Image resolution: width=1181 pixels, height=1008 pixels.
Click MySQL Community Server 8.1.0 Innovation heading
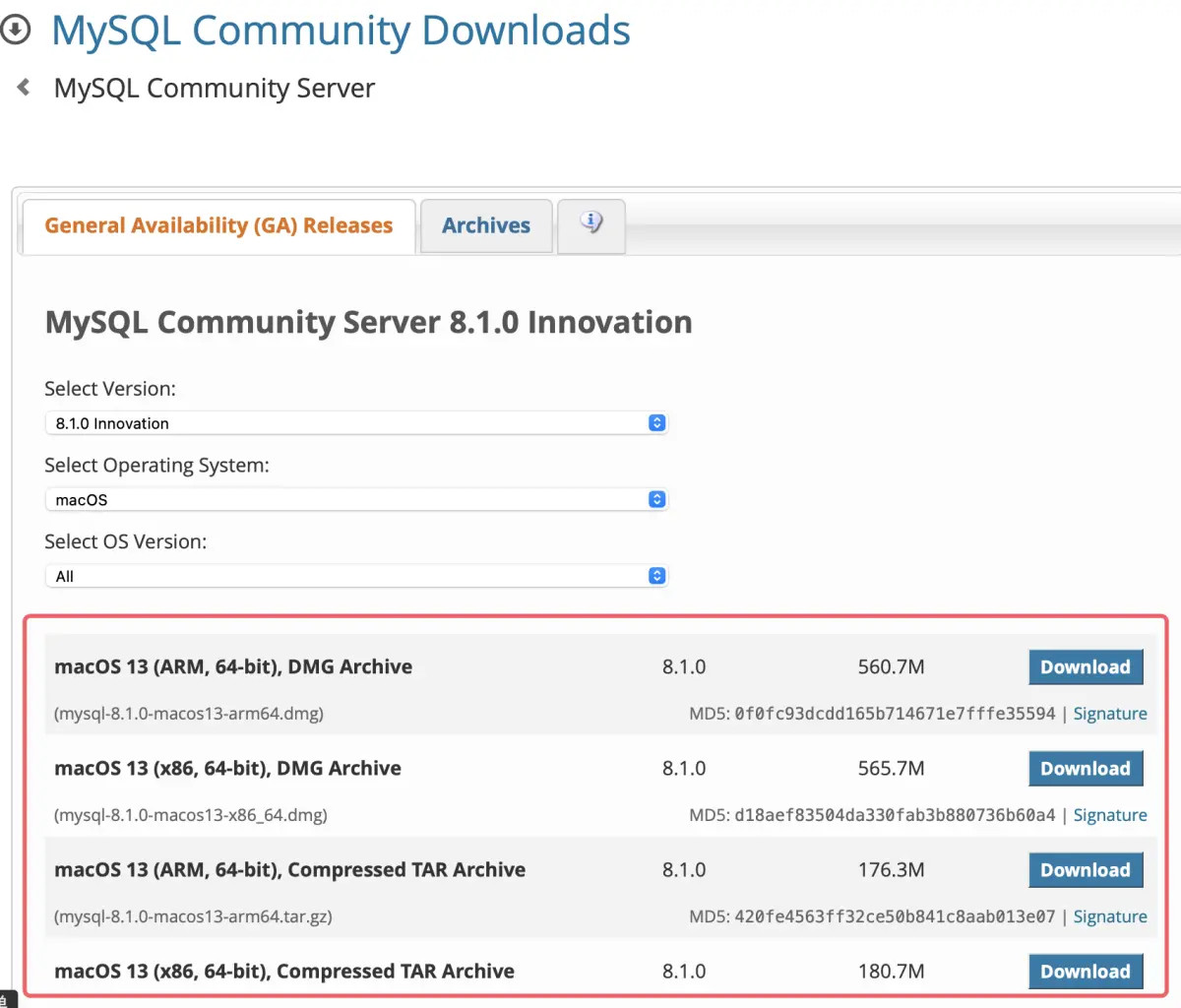pos(368,323)
